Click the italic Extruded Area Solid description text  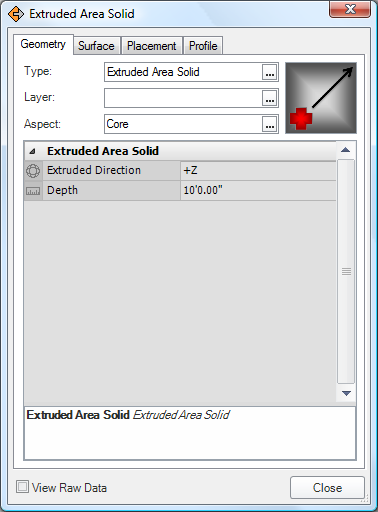click(x=181, y=415)
